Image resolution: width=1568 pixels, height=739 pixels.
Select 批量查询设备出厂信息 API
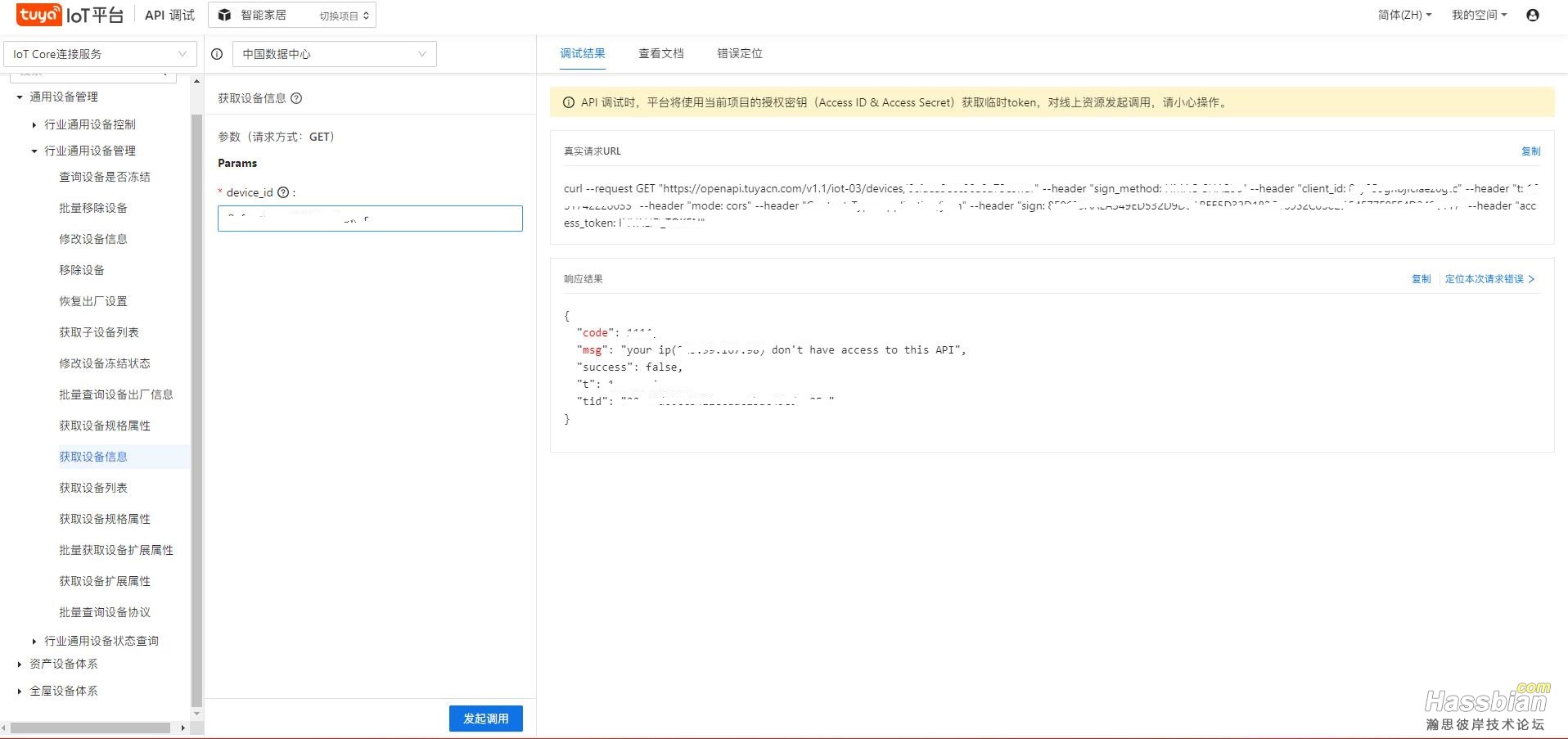pyautogui.click(x=116, y=394)
